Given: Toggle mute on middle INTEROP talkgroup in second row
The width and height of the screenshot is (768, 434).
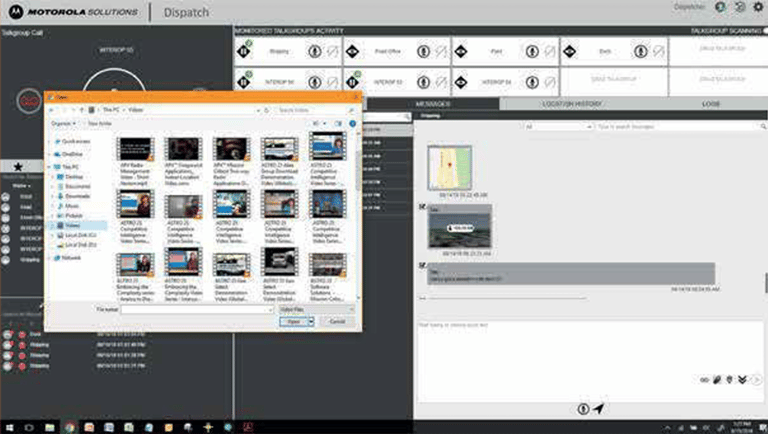Looking at the screenshot, I should [x=441, y=82].
